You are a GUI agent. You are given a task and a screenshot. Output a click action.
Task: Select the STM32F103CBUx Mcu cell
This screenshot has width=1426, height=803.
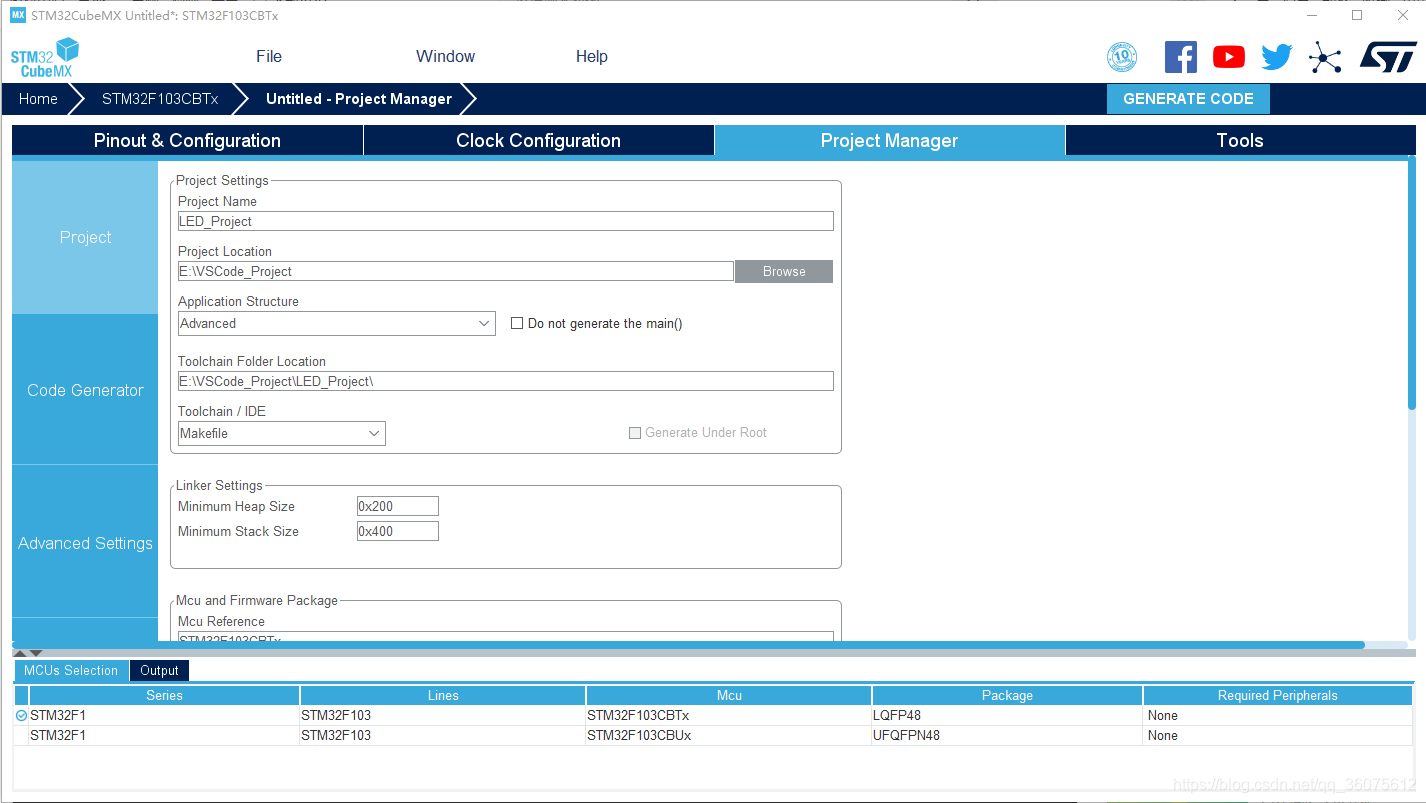pos(729,735)
